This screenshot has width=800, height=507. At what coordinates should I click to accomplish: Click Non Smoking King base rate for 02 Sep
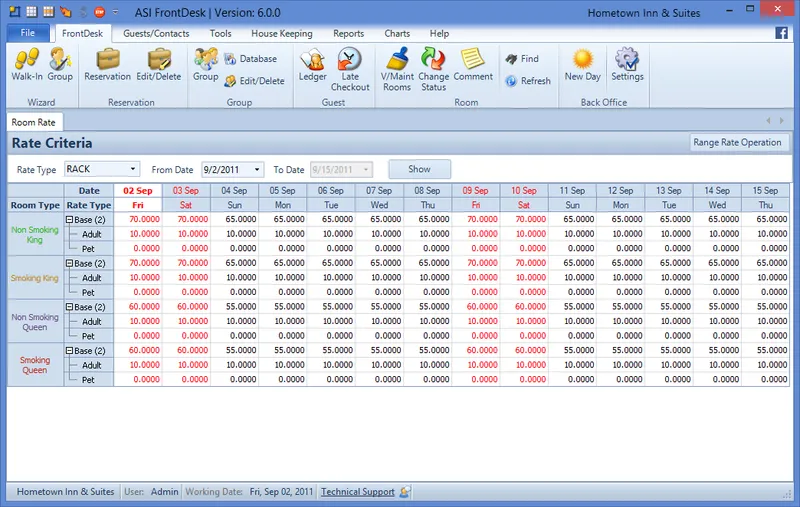pyautogui.click(x=138, y=219)
